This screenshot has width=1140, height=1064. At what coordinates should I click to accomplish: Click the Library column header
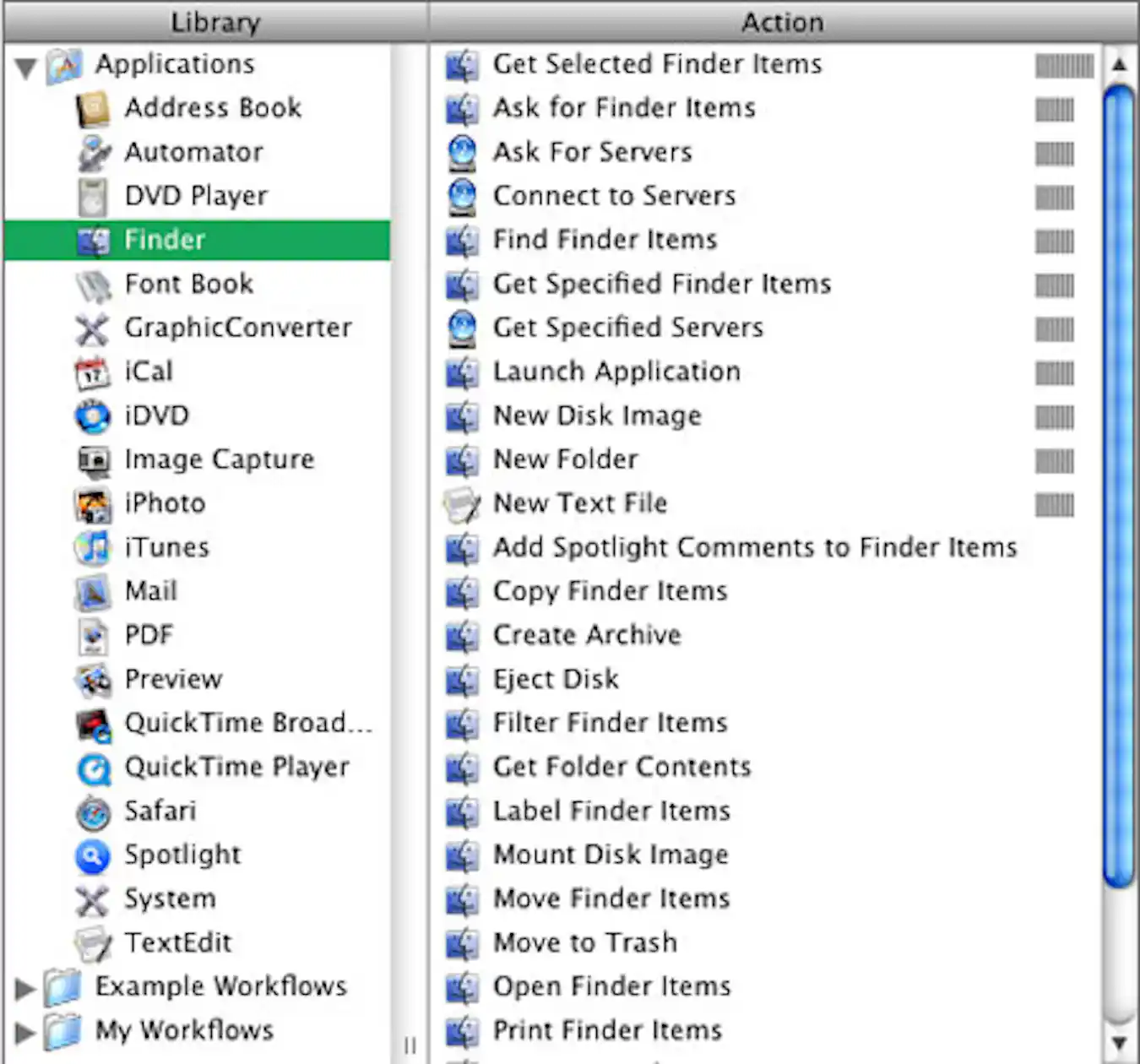[215, 22]
